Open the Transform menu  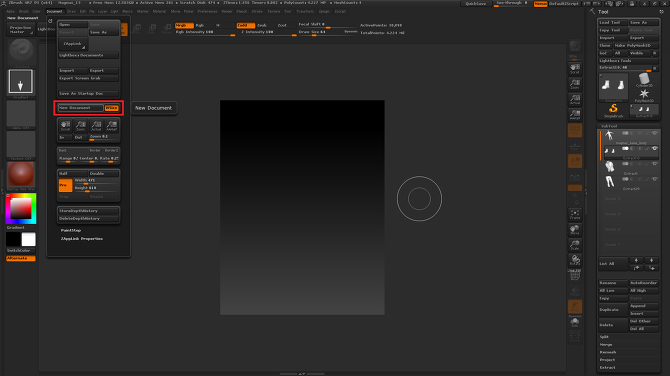point(305,12)
